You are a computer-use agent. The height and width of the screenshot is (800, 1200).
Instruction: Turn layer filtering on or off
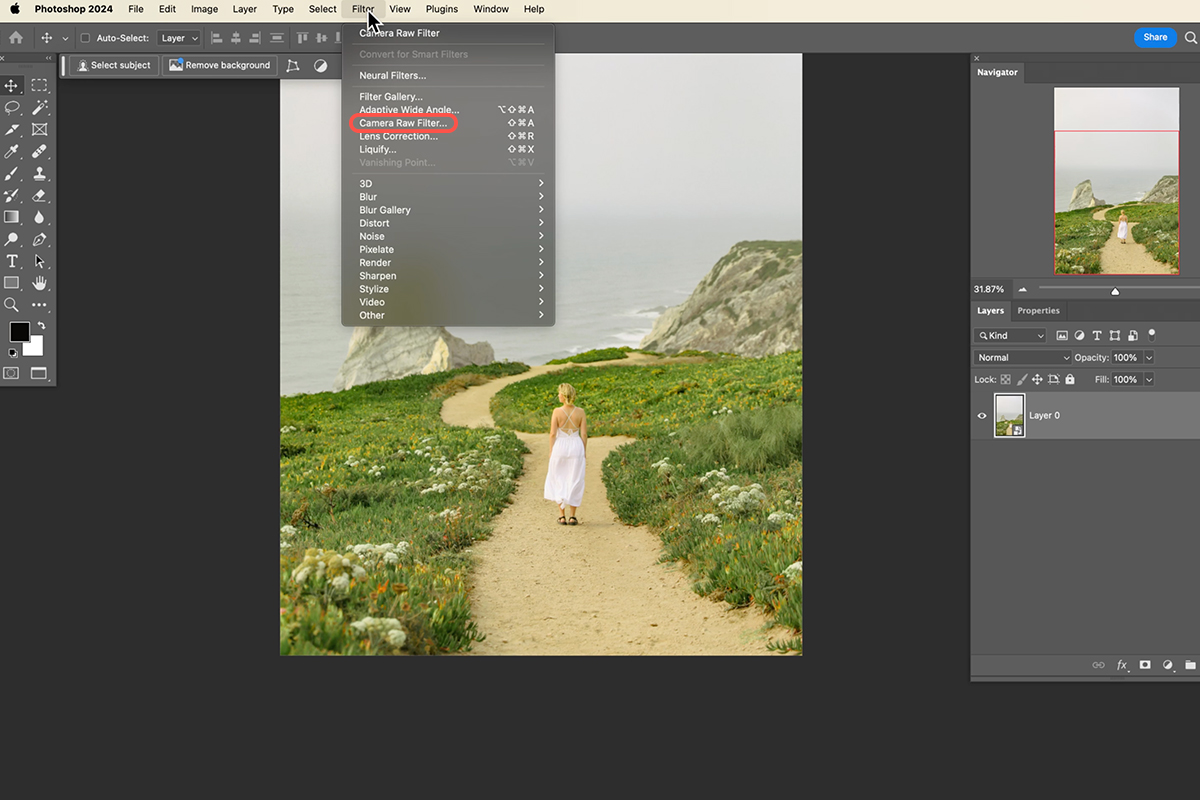[x=1151, y=336]
